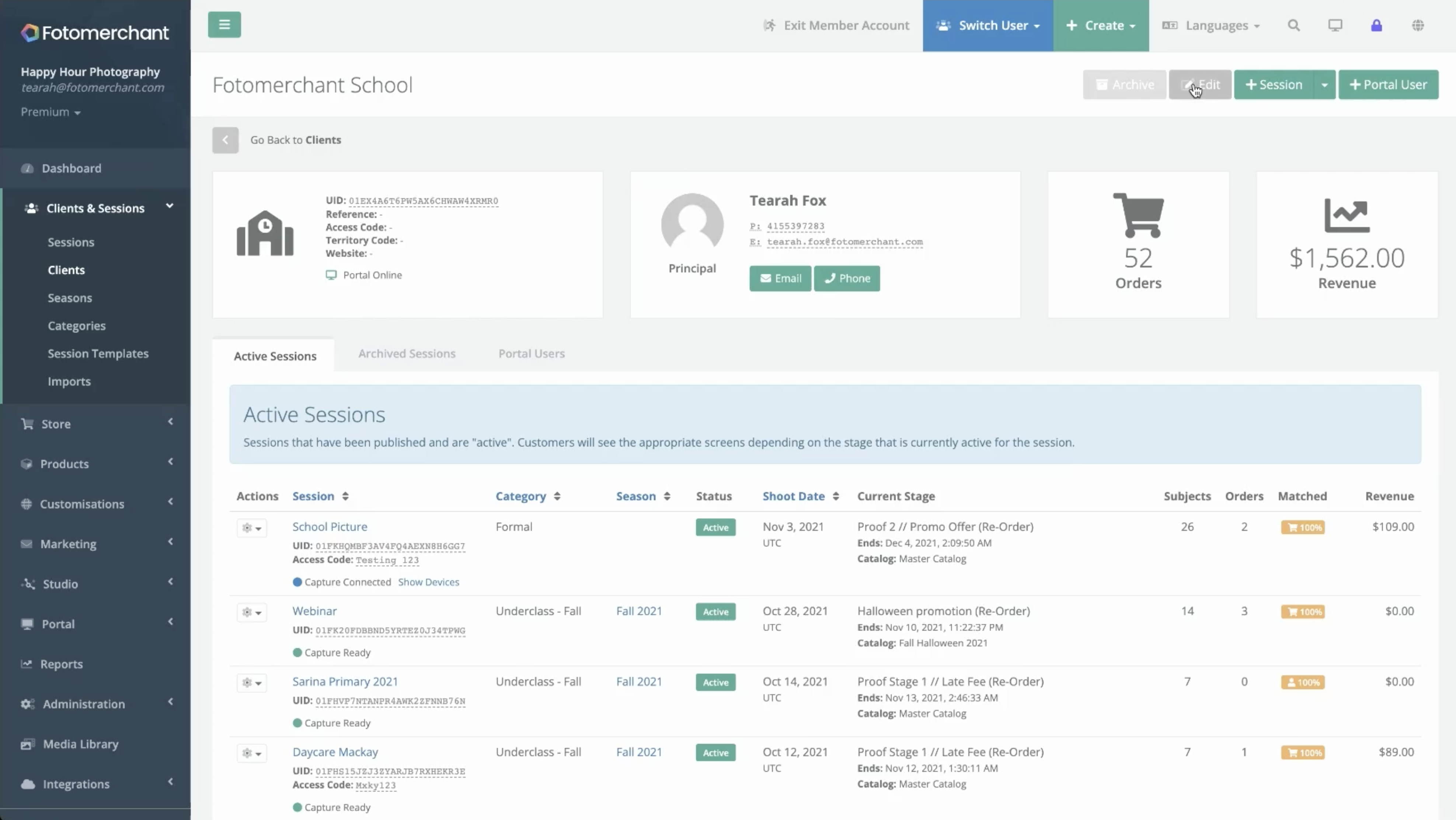Click the Portal Online monitor icon
The image size is (1456, 820).
coord(331,275)
